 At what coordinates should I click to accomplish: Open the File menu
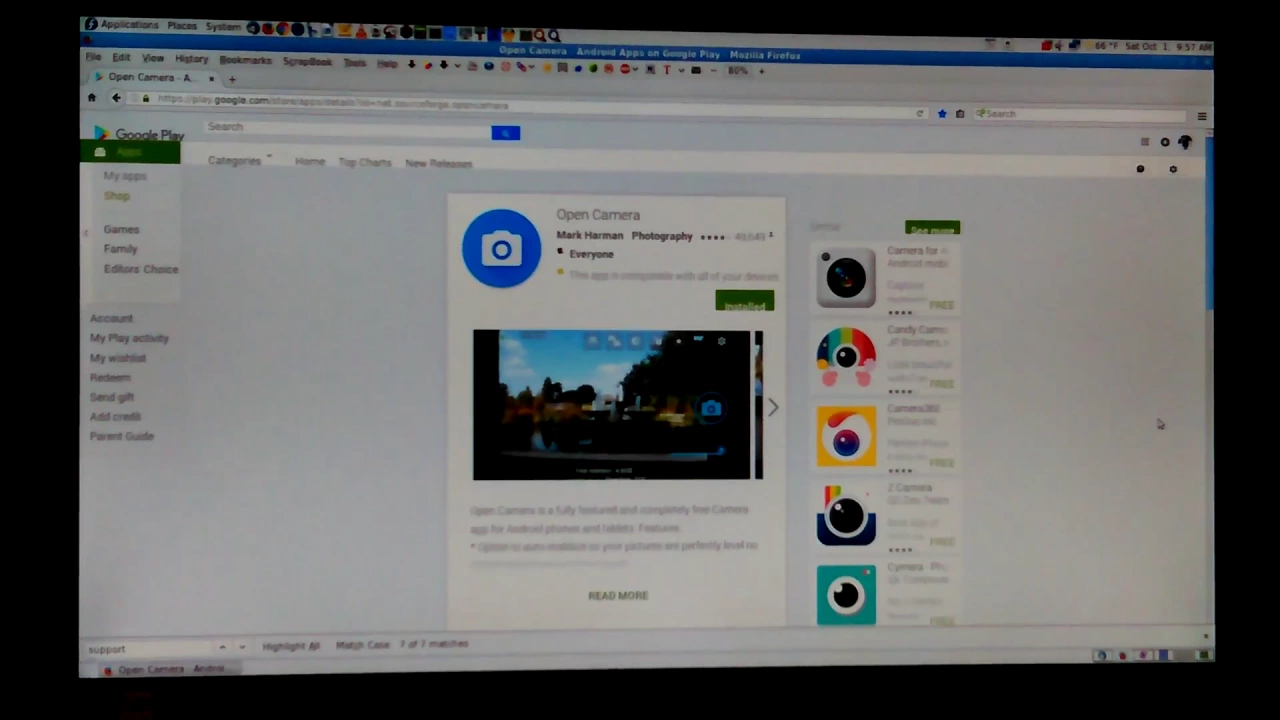pos(93,57)
